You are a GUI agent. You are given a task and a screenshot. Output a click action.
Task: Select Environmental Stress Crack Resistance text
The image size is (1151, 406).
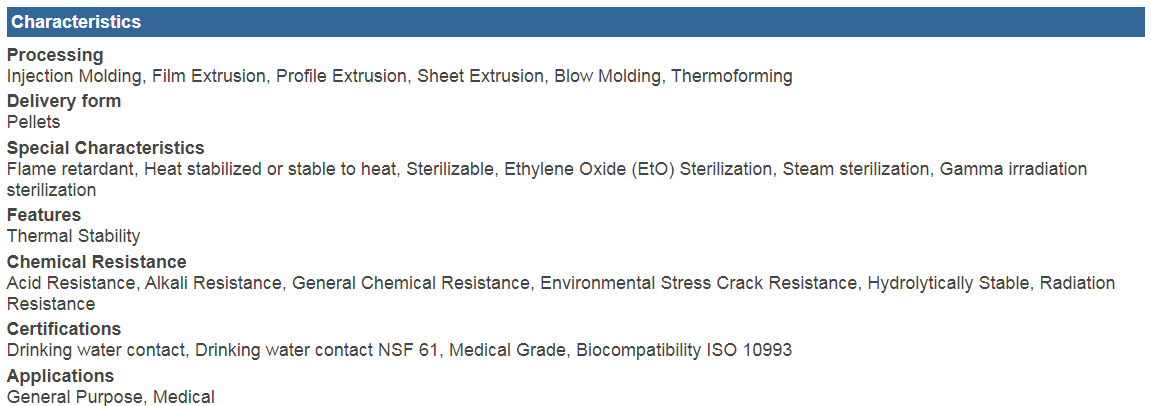[698, 283]
